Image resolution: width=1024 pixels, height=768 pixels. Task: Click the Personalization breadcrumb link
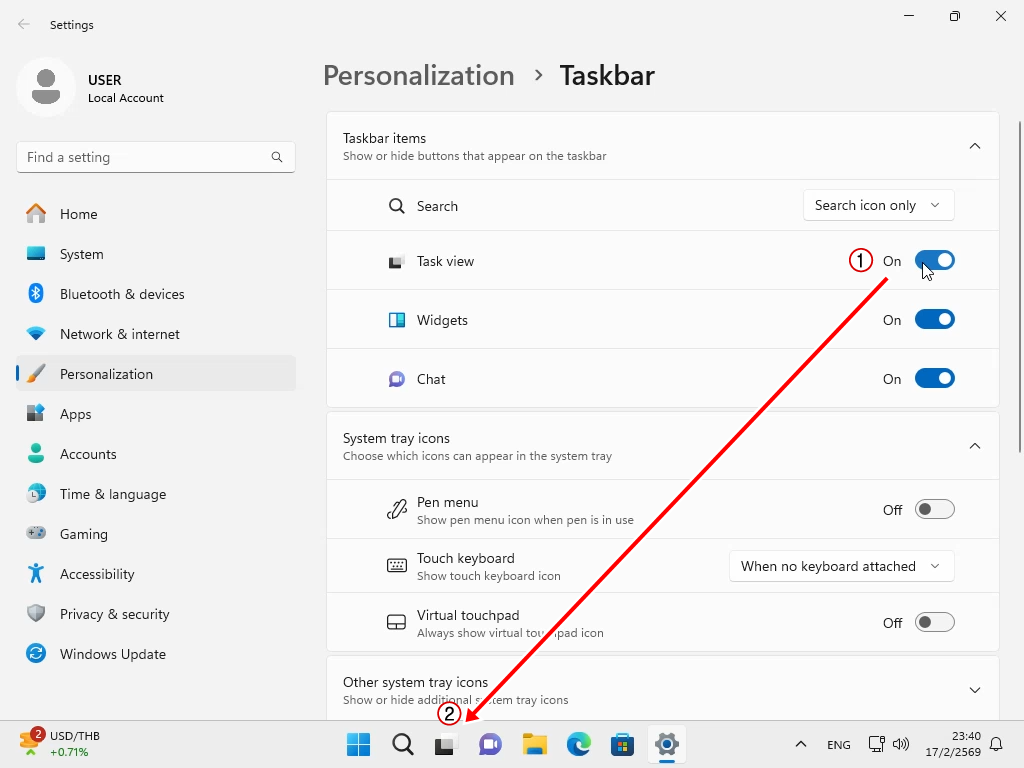pos(418,76)
